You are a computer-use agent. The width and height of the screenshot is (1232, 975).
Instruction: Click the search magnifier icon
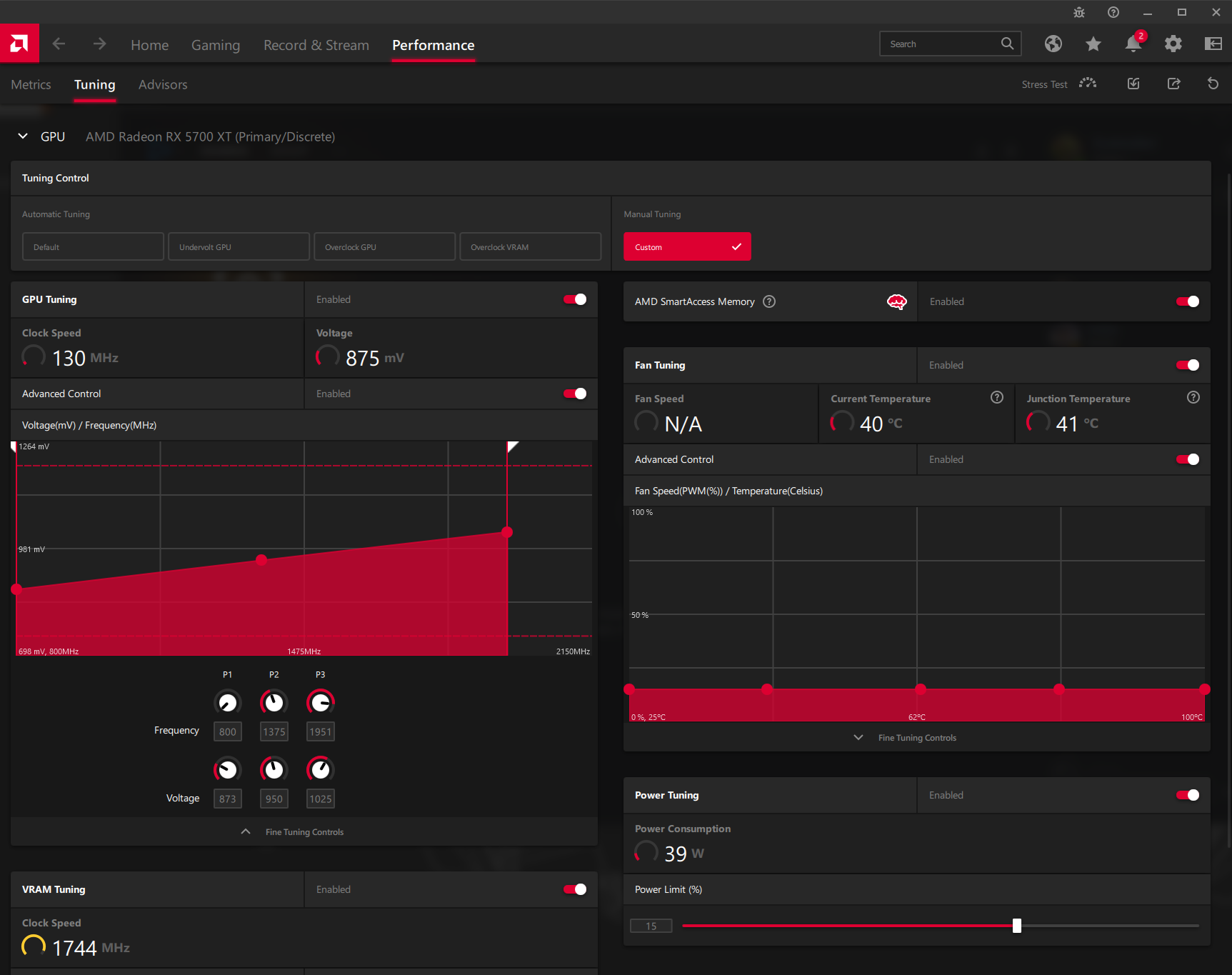click(1007, 44)
